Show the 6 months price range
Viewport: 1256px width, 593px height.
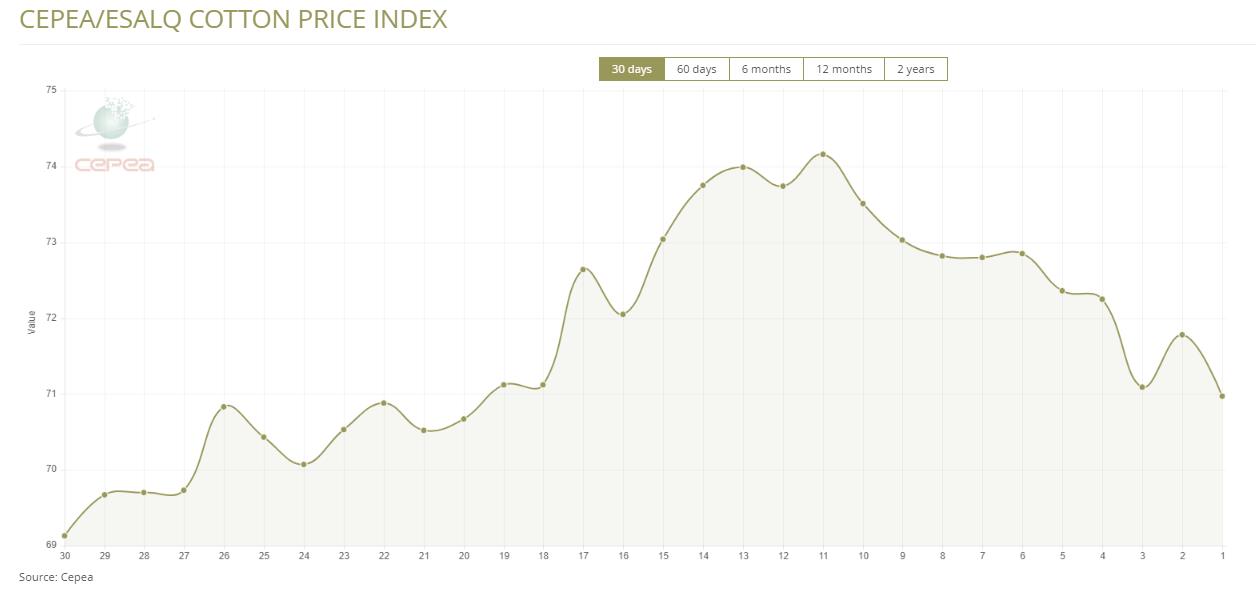click(x=766, y=69)
